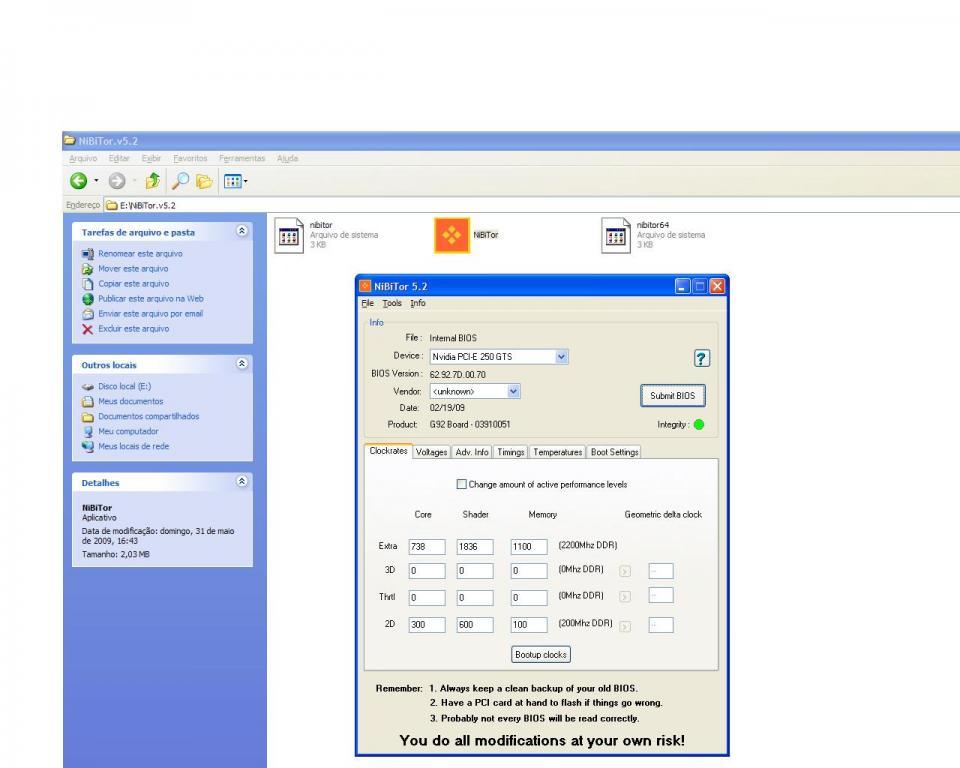Collapse the Outros locais panel
Image resolution: width=960 pixels, height=768 pixels.
(x=242, y=364)
